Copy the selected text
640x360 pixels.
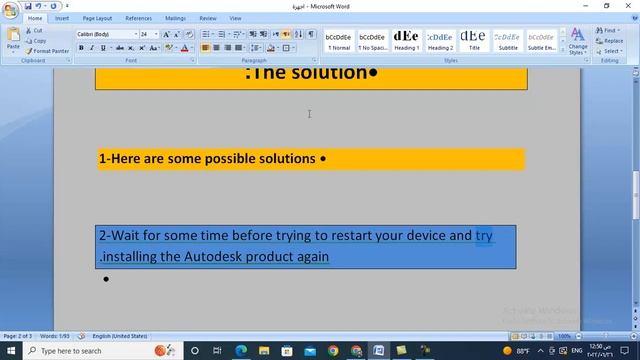36,41
